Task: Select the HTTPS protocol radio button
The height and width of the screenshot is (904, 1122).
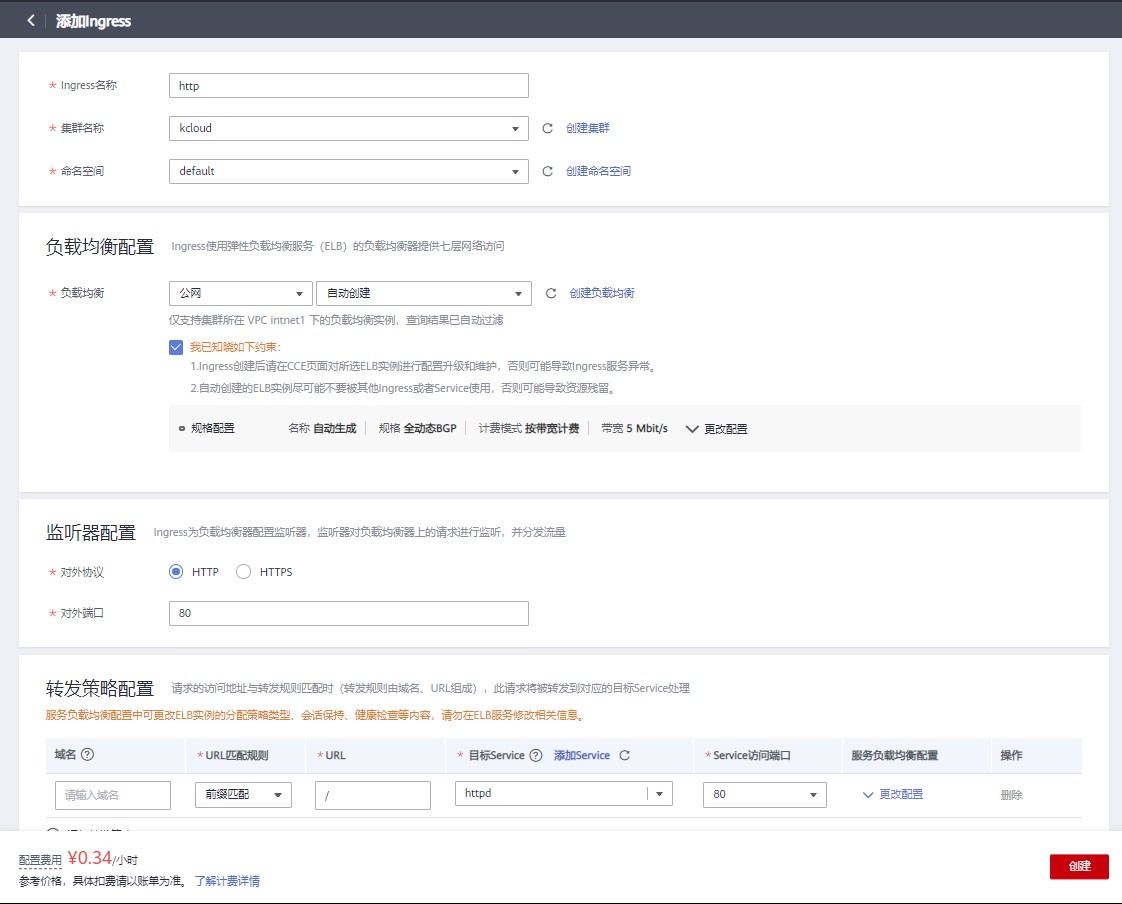Action: click(x=243, y=571)
